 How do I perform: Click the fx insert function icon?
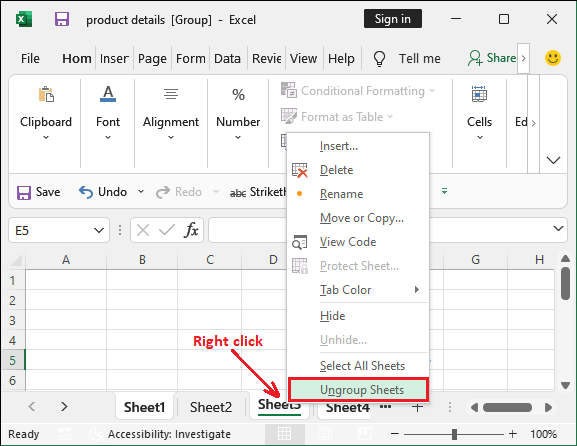pyautogui.click(x=191, y=230)
